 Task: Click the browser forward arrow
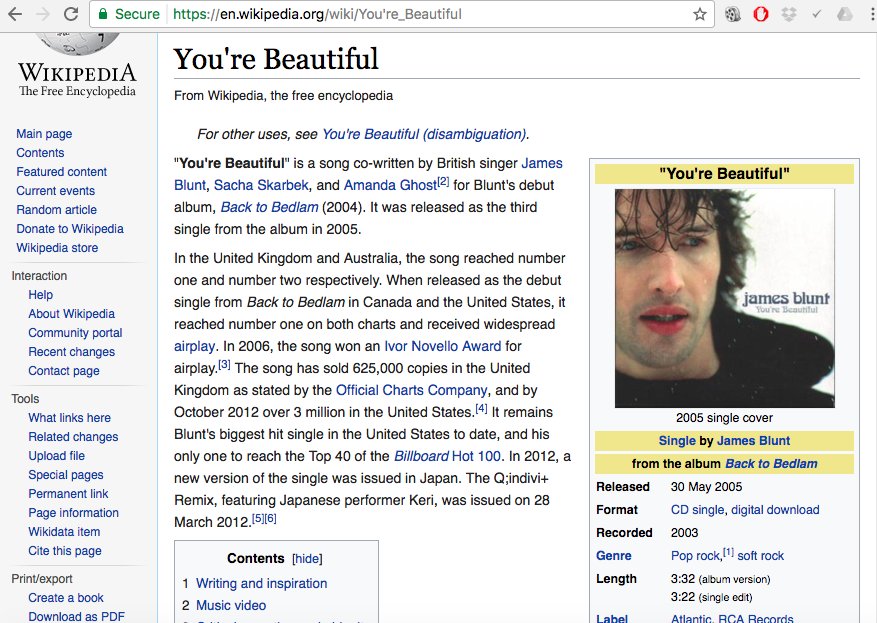pyautogui.click(x=43, y=14)
